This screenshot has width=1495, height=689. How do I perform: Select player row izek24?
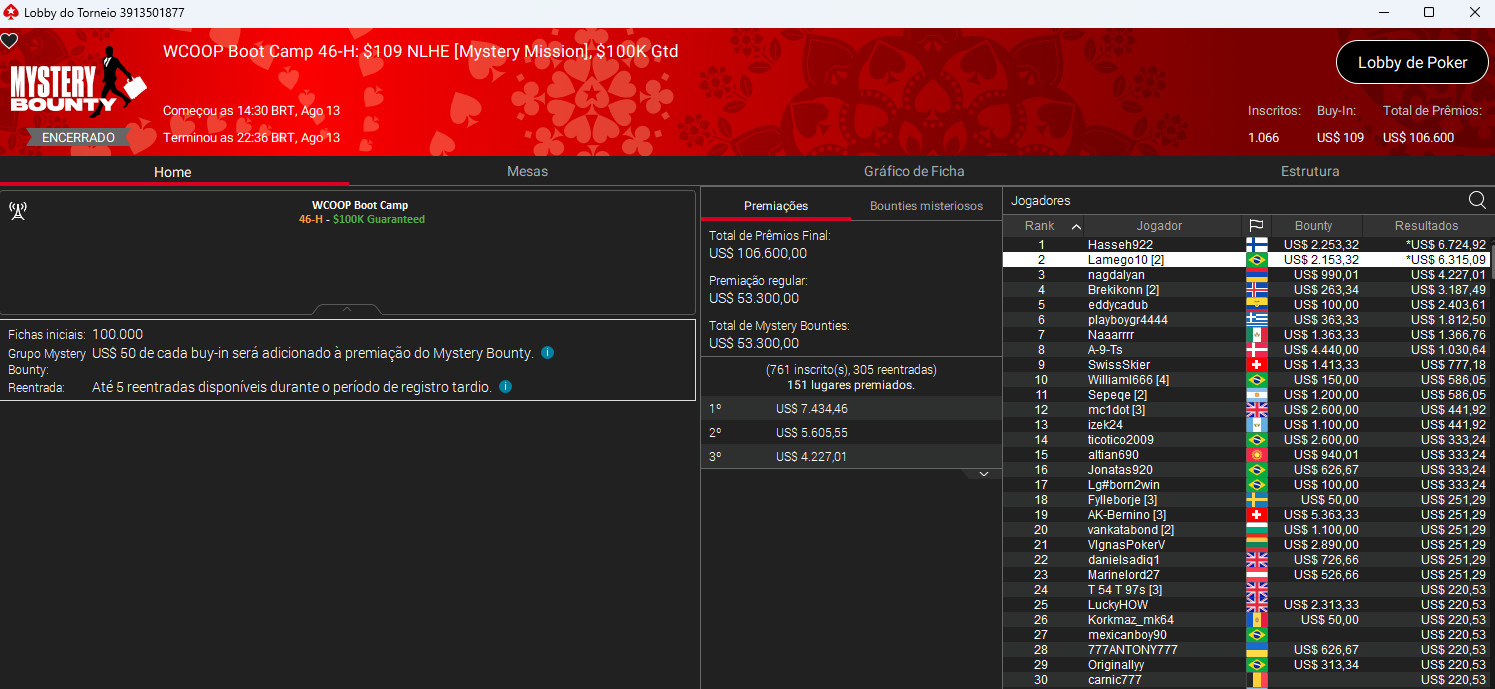pyautogui.click(x=1246, y=425)
